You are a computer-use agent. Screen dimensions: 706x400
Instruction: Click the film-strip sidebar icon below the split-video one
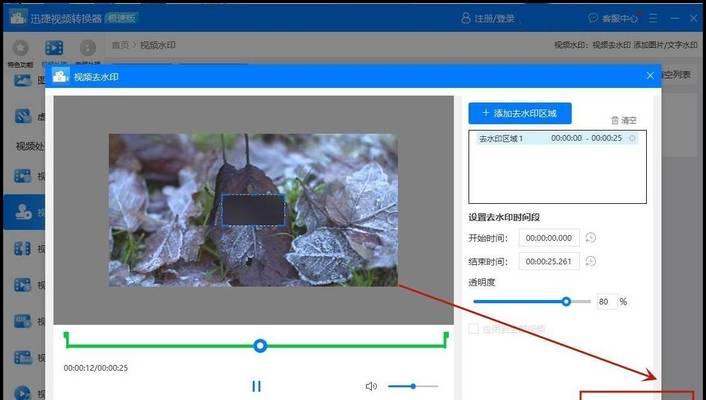(23, 285)
